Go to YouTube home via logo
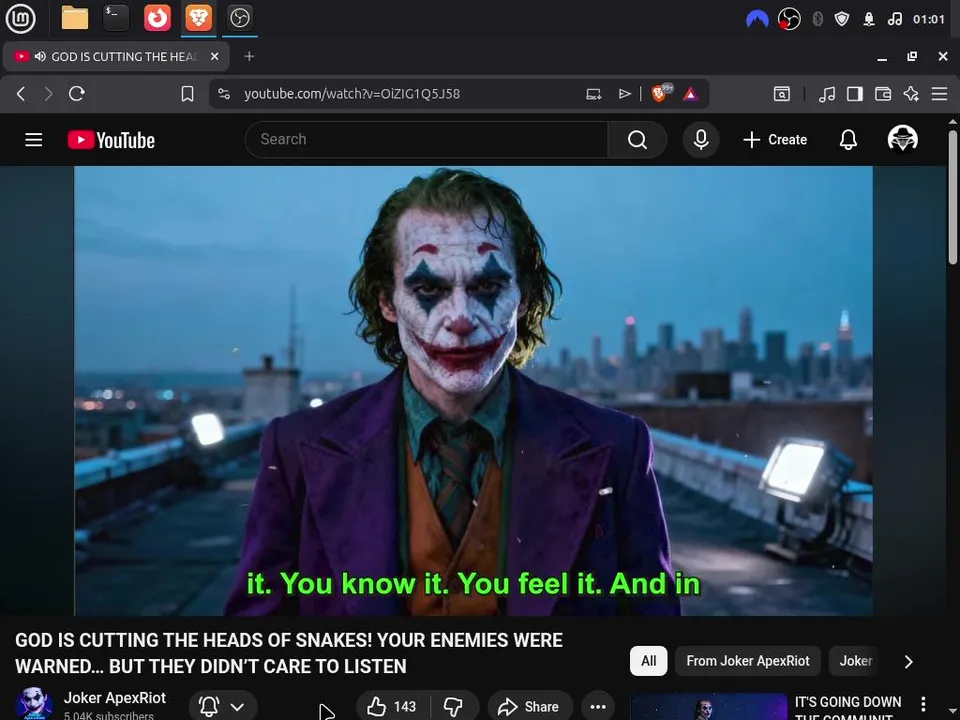This screenshot has width=960, height=720. point(111,140)
